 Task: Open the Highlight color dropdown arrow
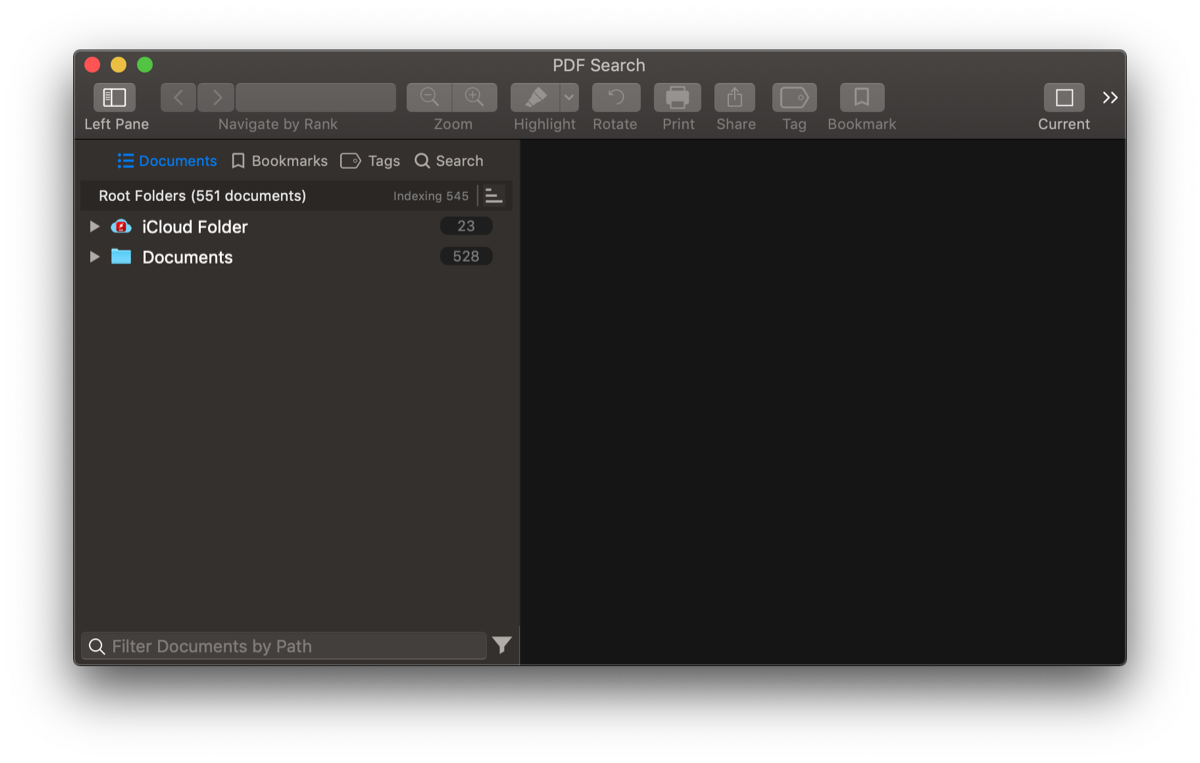pyautogui.click(x=569, y=97)
